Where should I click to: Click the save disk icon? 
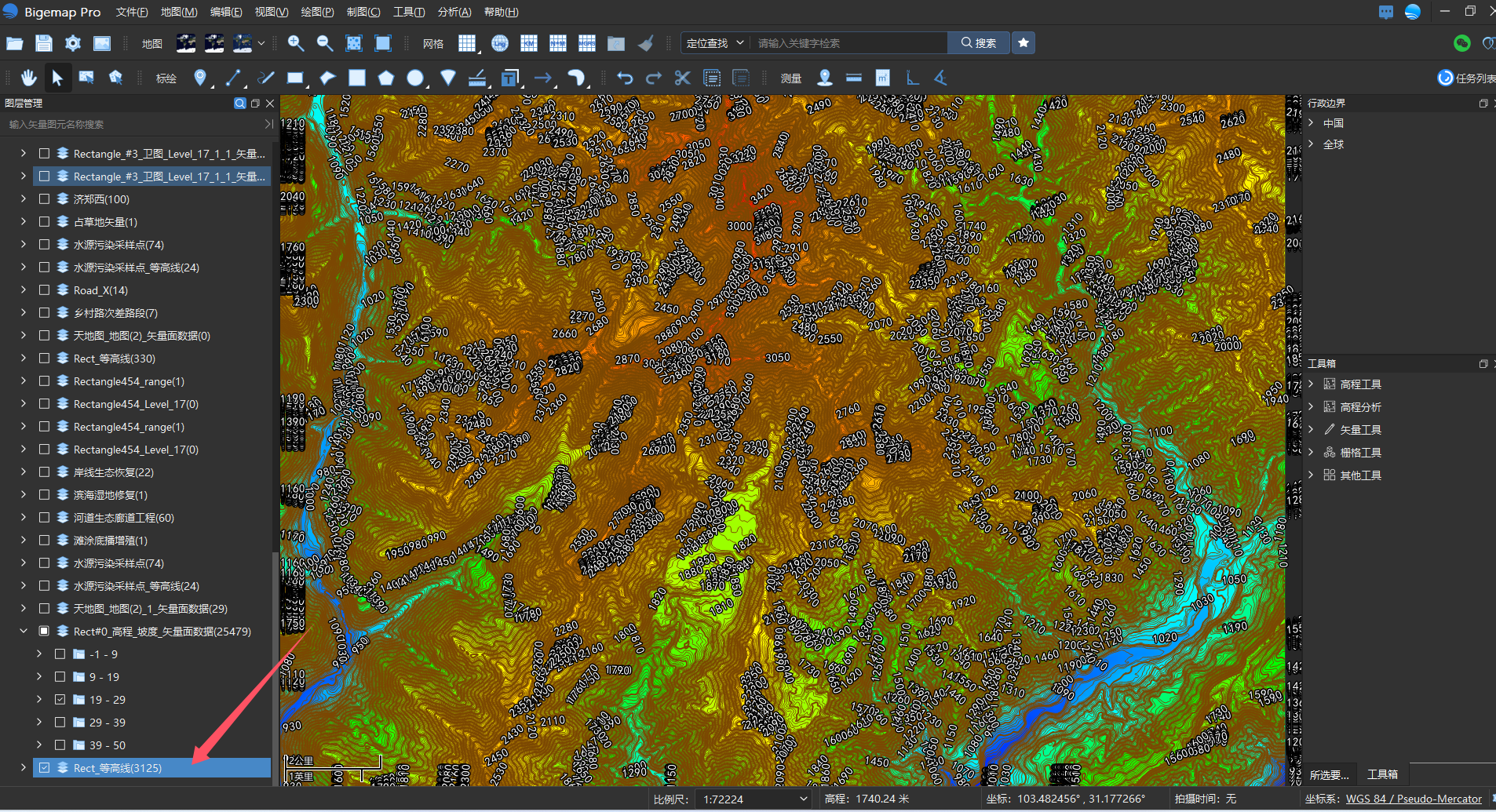point(44,43)
